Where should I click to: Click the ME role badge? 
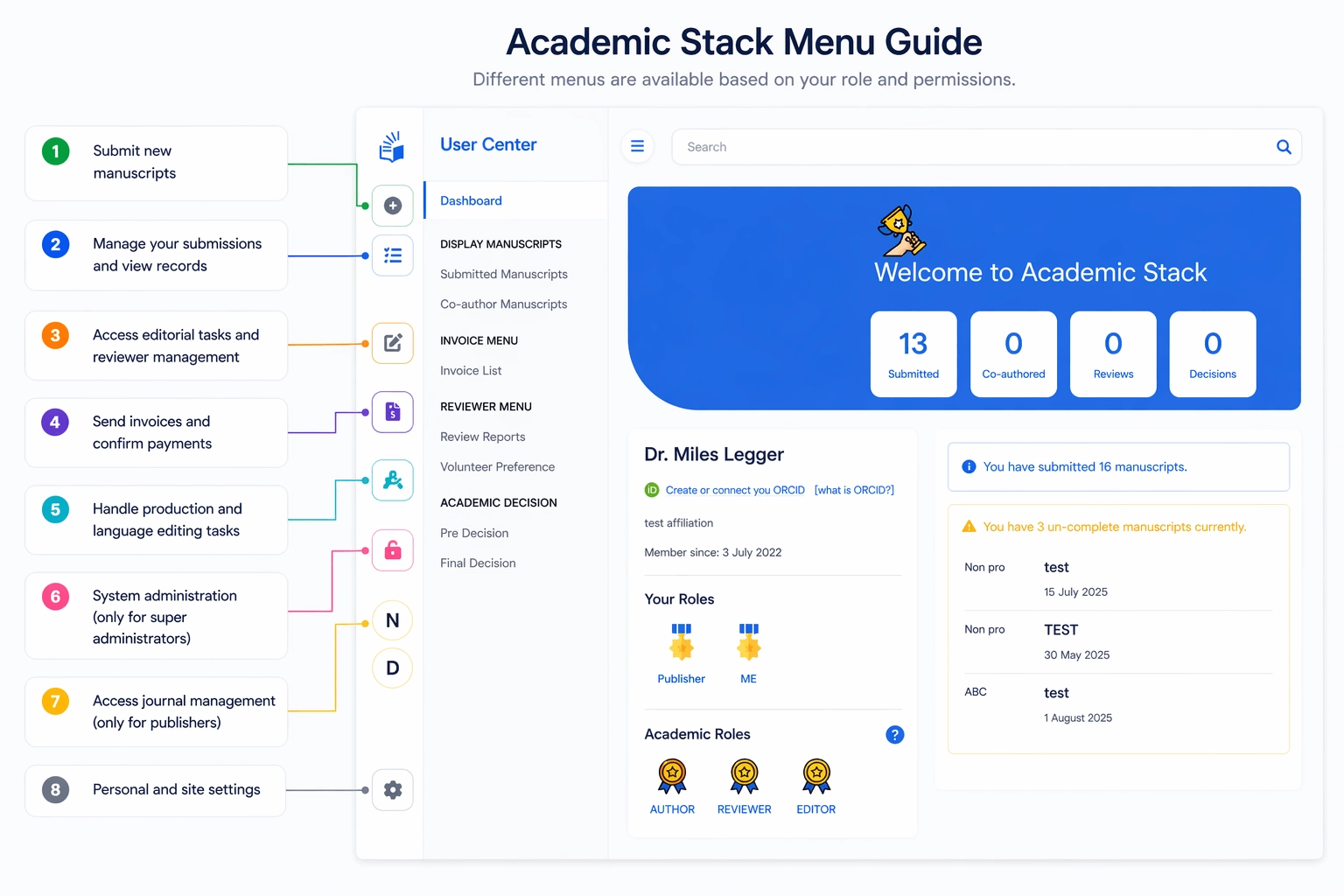point(748,654)
